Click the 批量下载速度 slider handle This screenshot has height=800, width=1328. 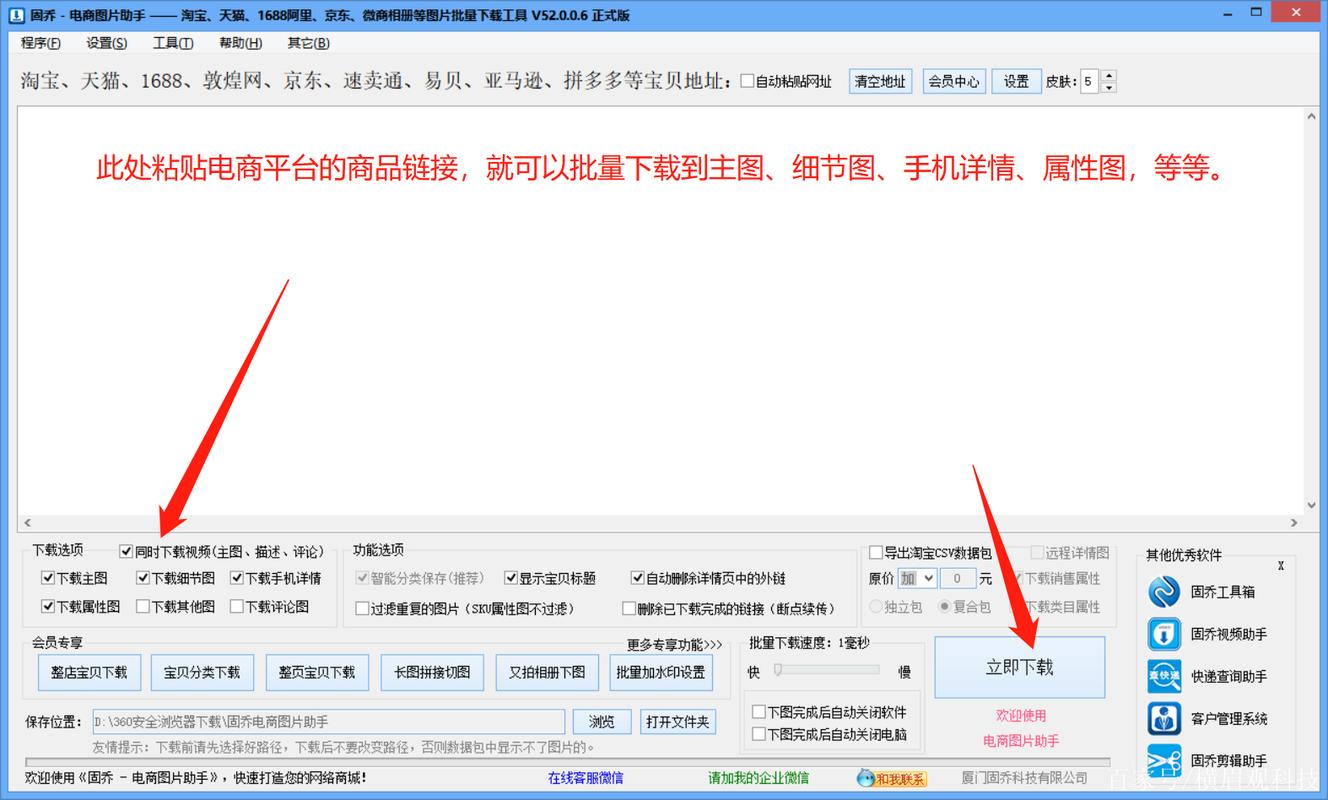pos(777,670)
